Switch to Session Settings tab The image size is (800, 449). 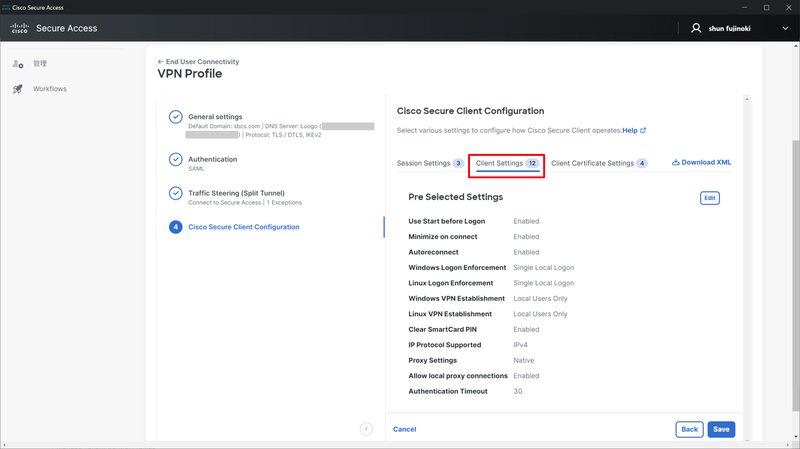tap(430, 163)
